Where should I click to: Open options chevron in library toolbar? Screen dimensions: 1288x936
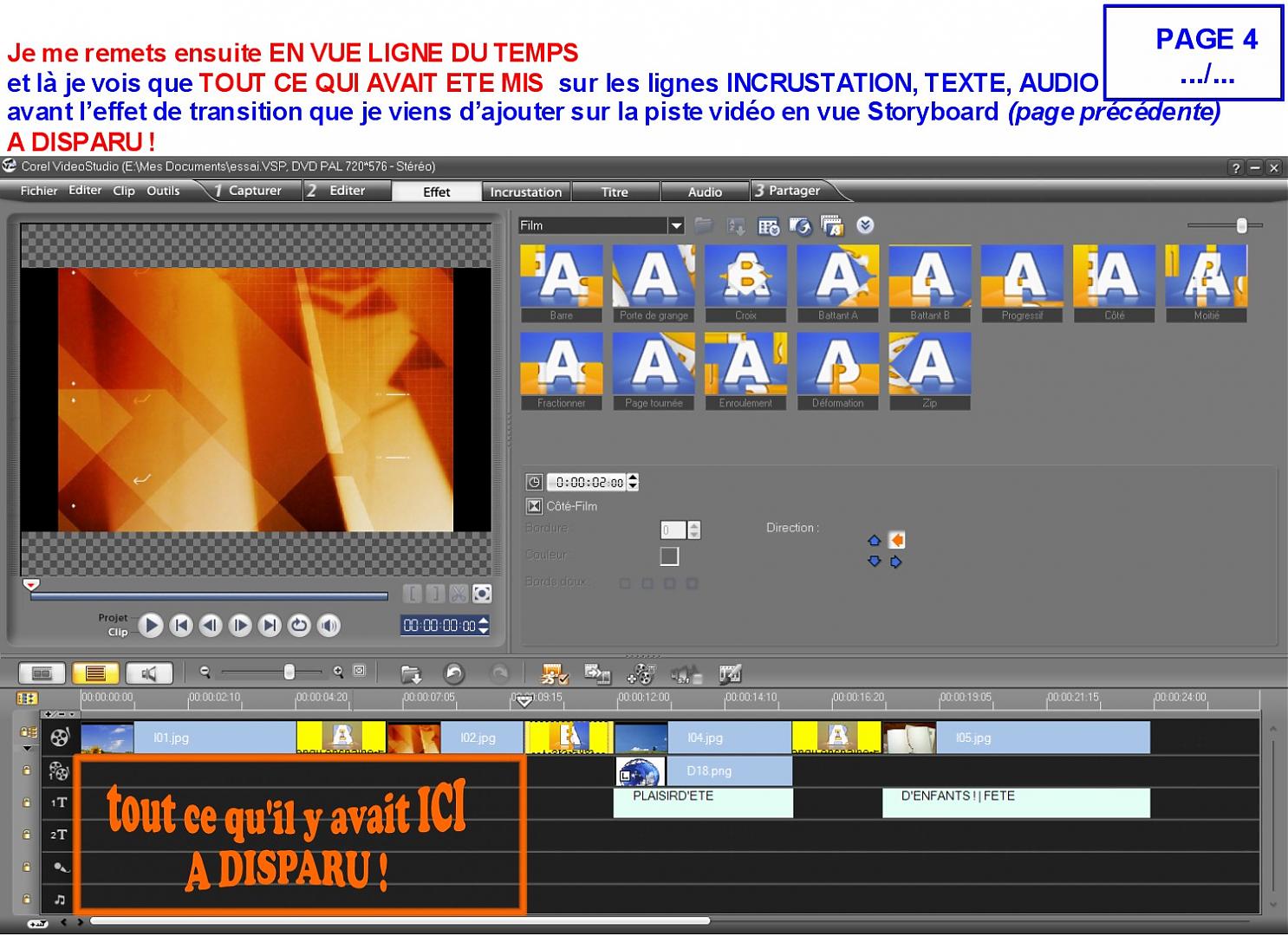pyautogui.click(x=865, y=225)
